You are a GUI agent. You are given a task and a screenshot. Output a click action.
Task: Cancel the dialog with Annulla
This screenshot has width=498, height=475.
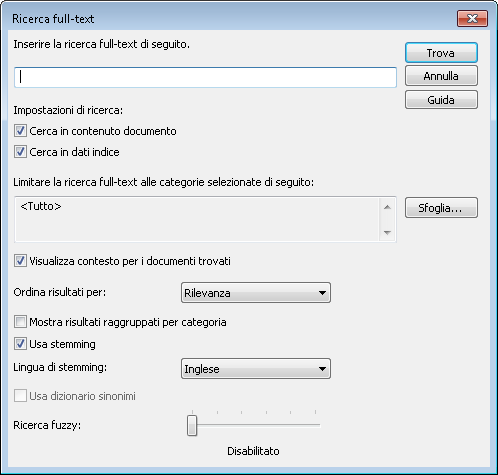441,76
